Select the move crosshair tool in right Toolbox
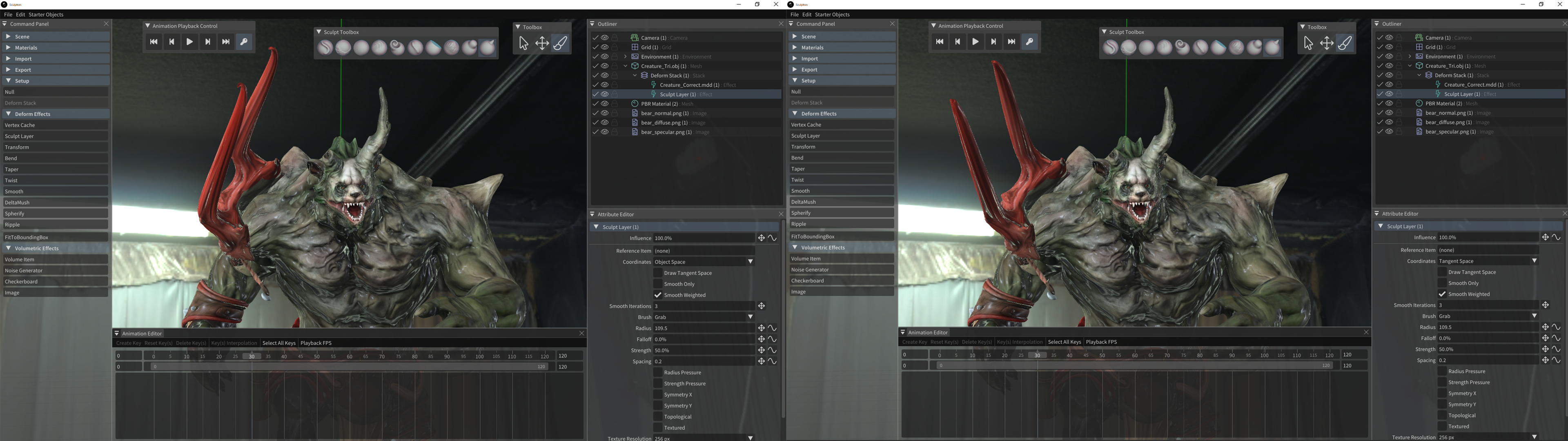Image resolution: width=1568 pixels, height=441 pixels. pos(1326,43)
